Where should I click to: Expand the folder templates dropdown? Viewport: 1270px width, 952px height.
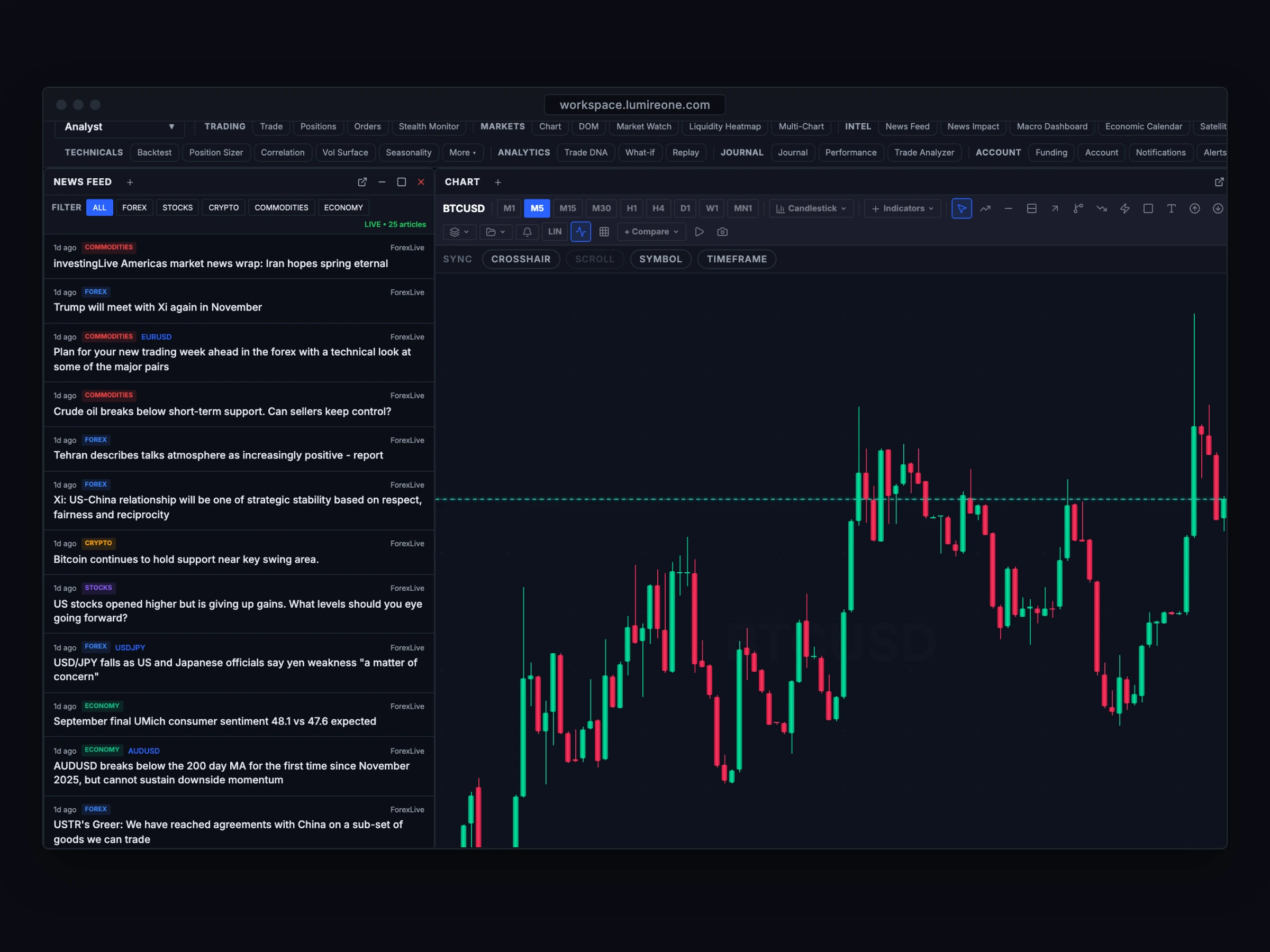tap(495, 232)
